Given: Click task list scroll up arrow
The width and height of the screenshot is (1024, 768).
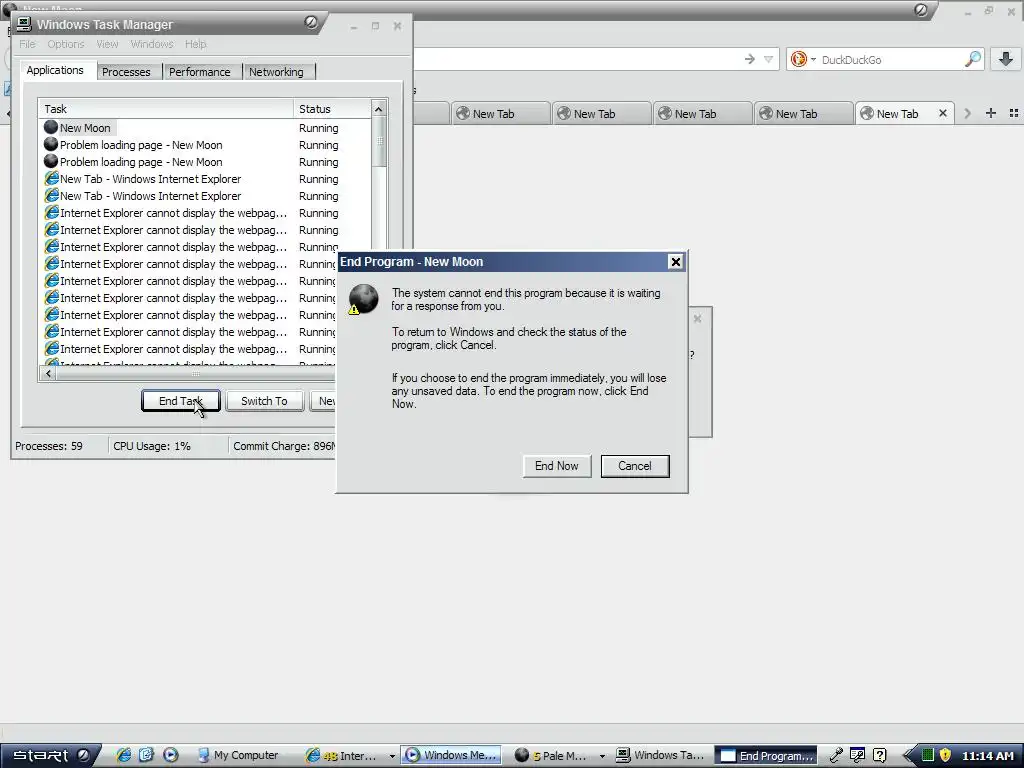Looking at the screenshot, I should pyautogui.click(x=379, y=109).
